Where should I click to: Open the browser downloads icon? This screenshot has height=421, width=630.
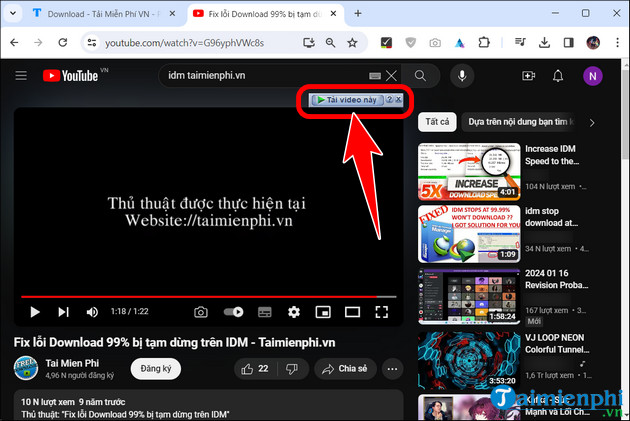coord(544,42)
